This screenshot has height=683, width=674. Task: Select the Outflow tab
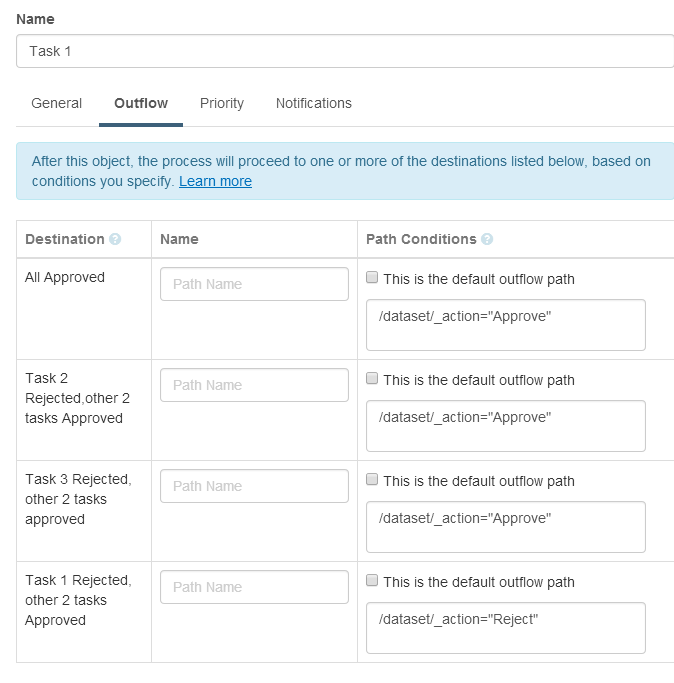pos(141,103)
